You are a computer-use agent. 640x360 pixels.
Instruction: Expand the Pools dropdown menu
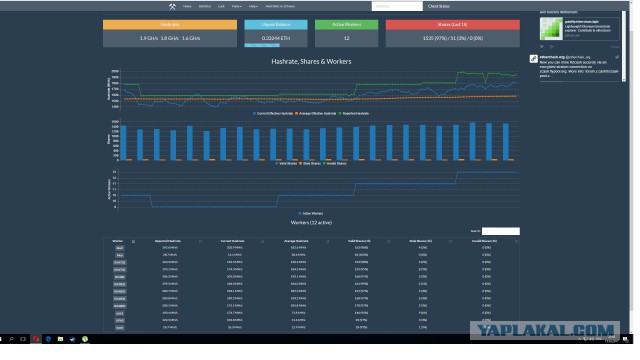point(236,6)
